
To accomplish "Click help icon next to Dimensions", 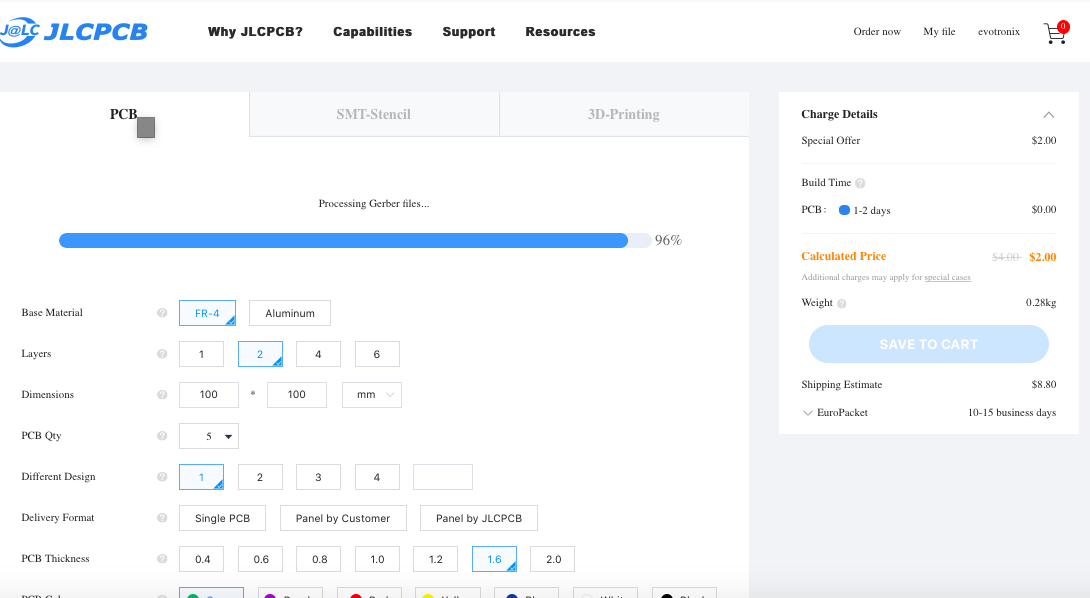I will (162, 395).
